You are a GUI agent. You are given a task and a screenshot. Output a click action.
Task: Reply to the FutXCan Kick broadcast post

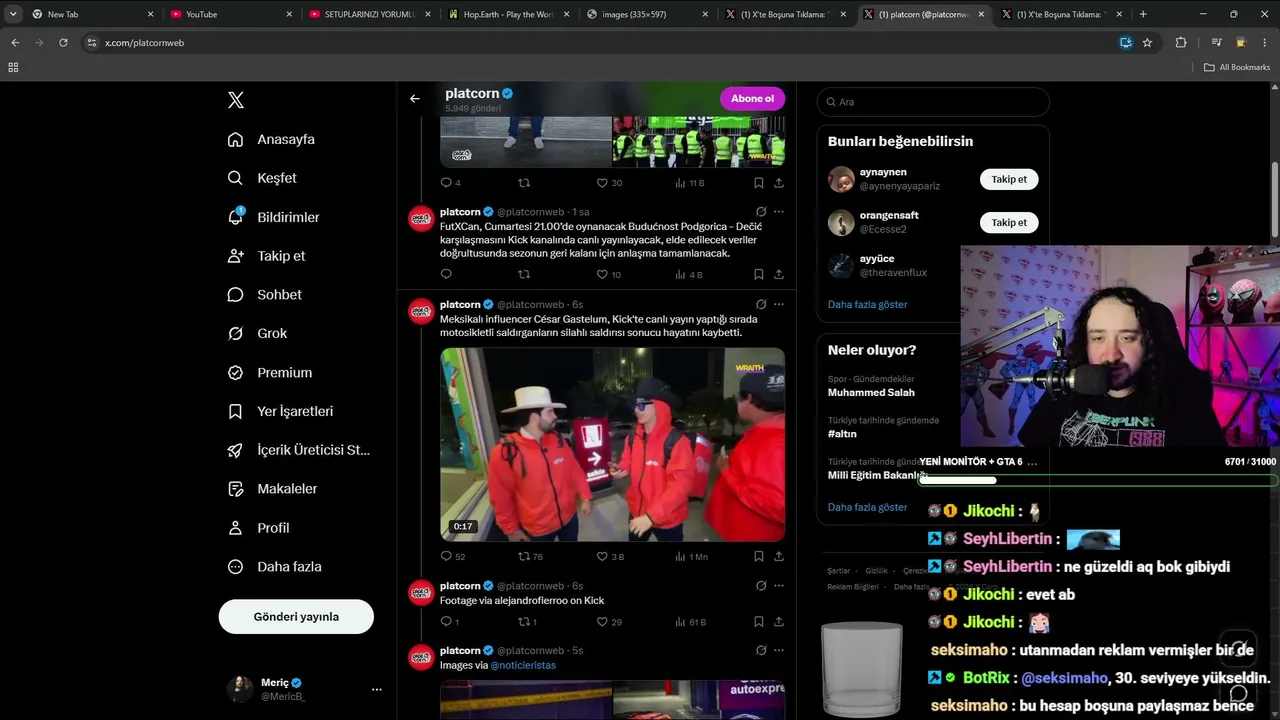point(446,274)
